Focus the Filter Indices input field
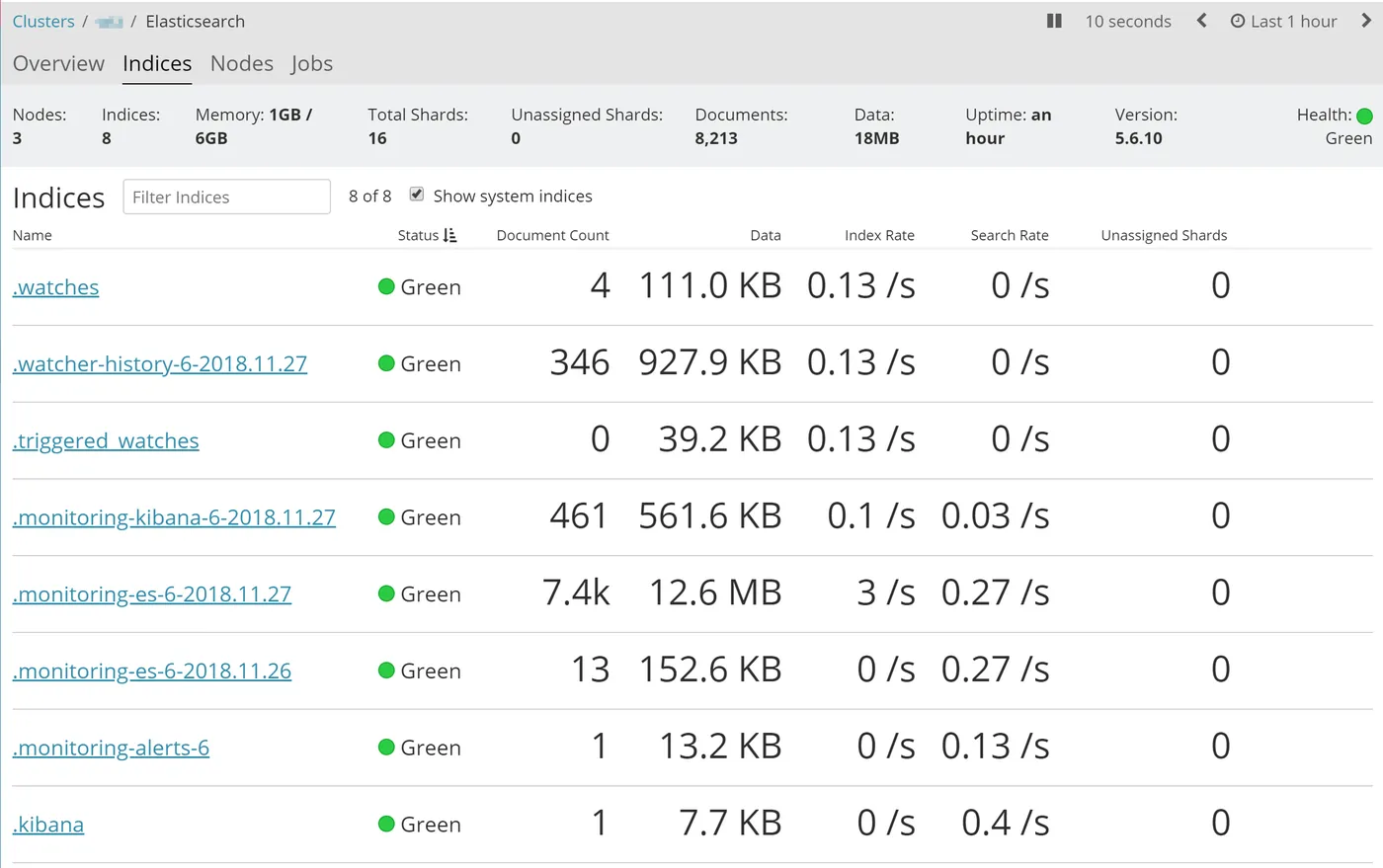1383x868 pixels. [x=226, y=197]
